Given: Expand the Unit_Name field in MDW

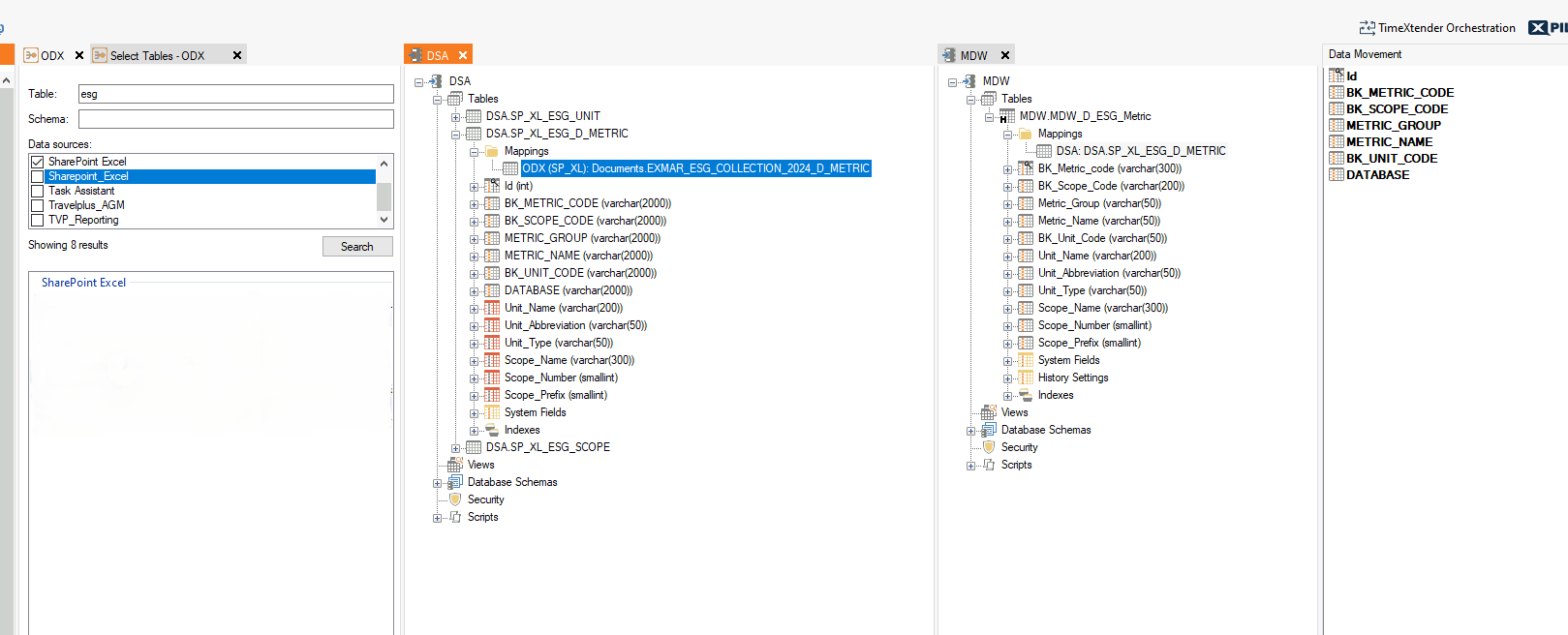Looking at the screenshot, I should [1007, 256].
